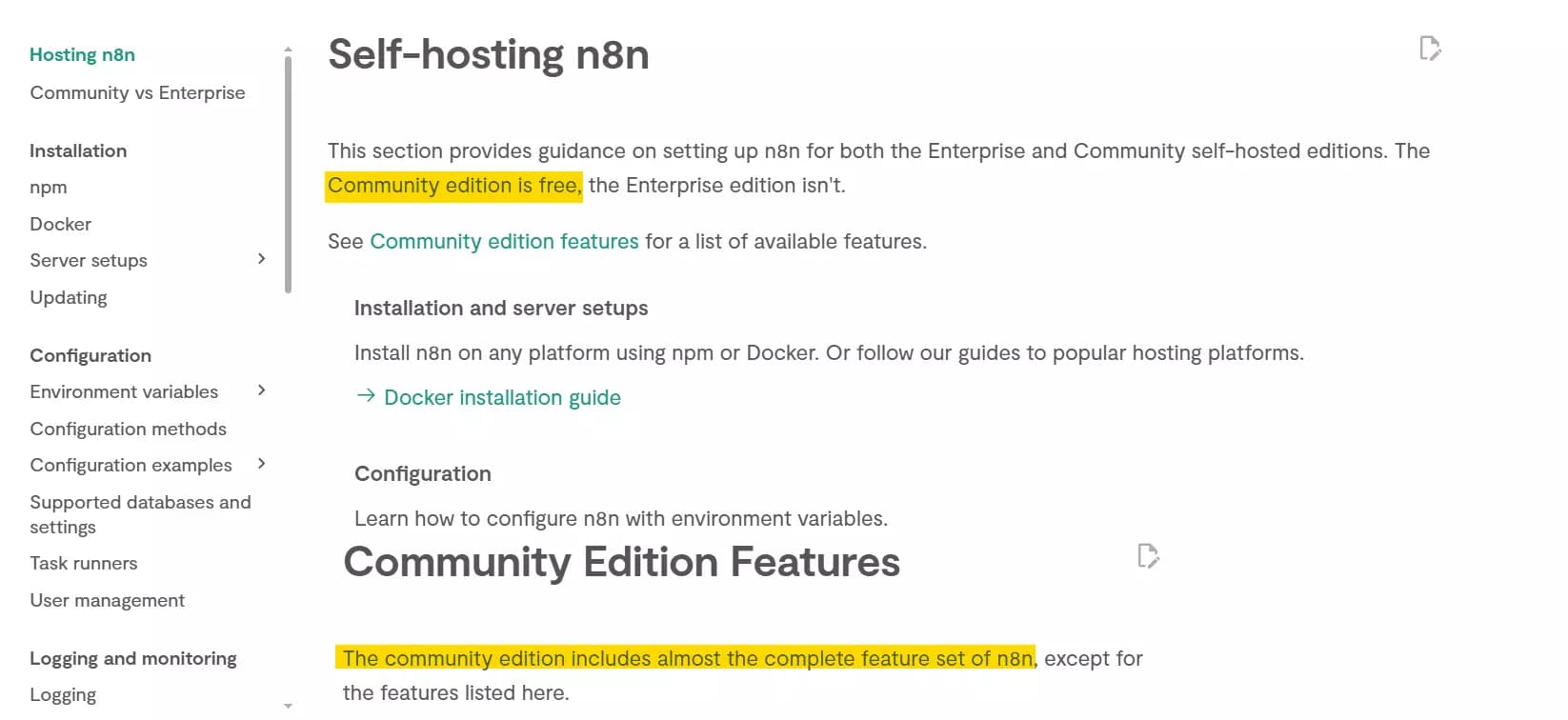Follow Community edition features link

[504, 241]
